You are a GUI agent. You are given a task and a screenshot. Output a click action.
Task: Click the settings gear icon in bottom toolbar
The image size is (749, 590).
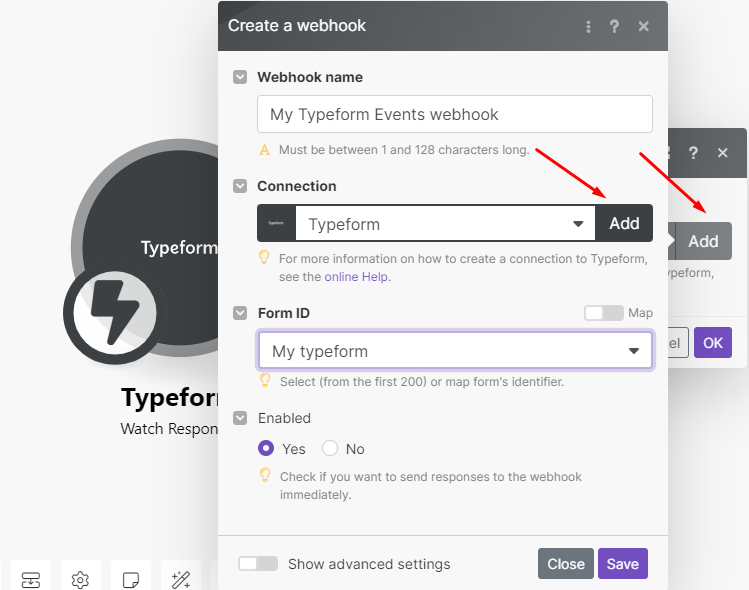pos(80,579)
